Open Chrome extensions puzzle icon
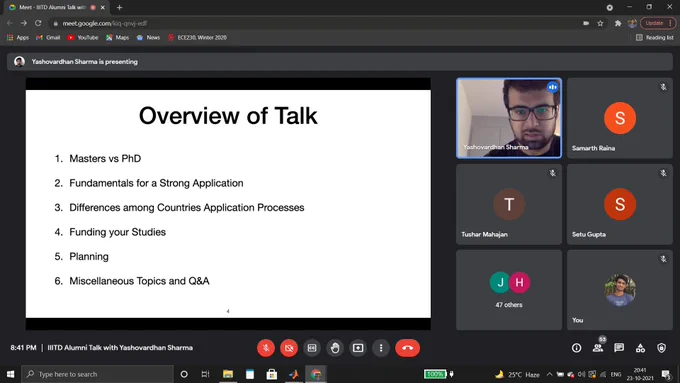This screenshot has height=383, width=680. coord(618,23)
